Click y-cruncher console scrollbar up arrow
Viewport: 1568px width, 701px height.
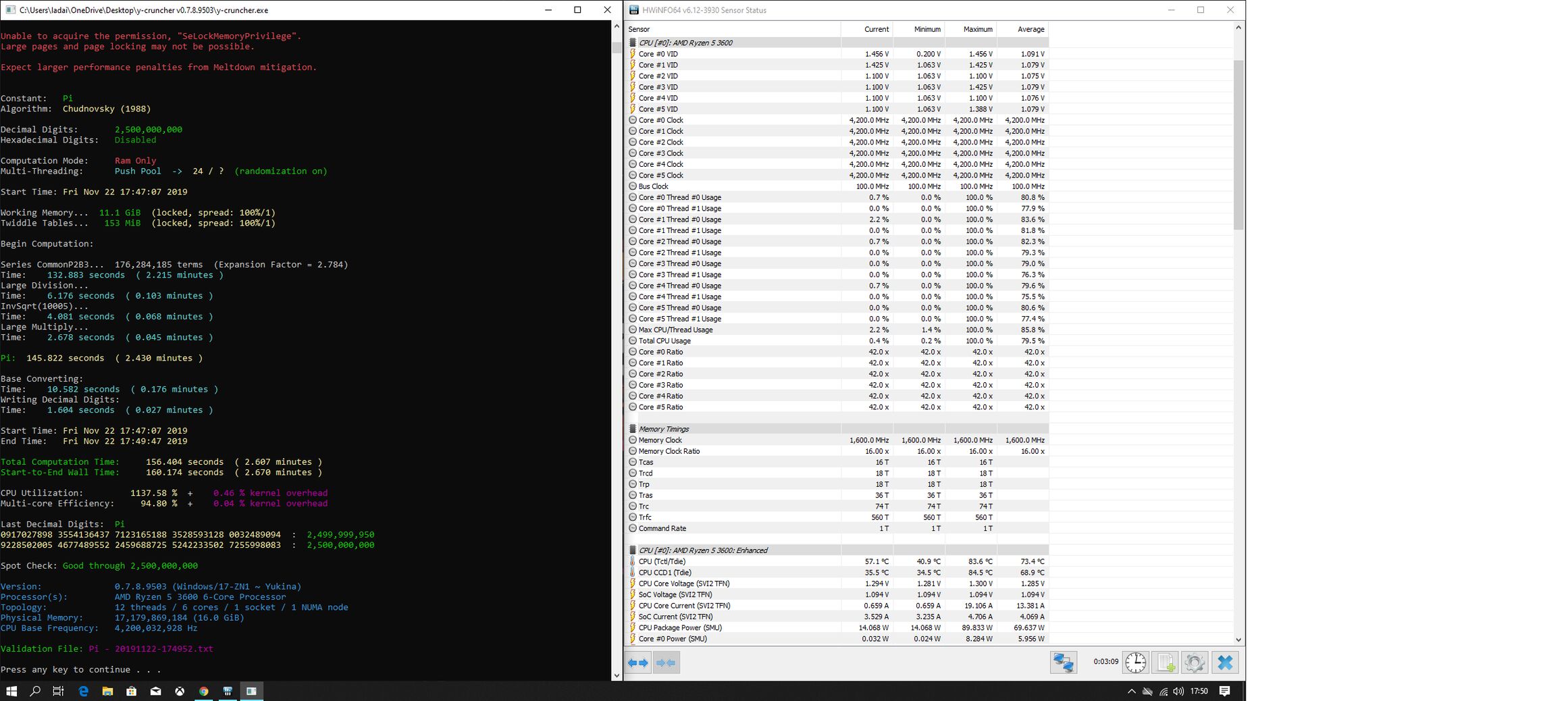click(617, 26)
